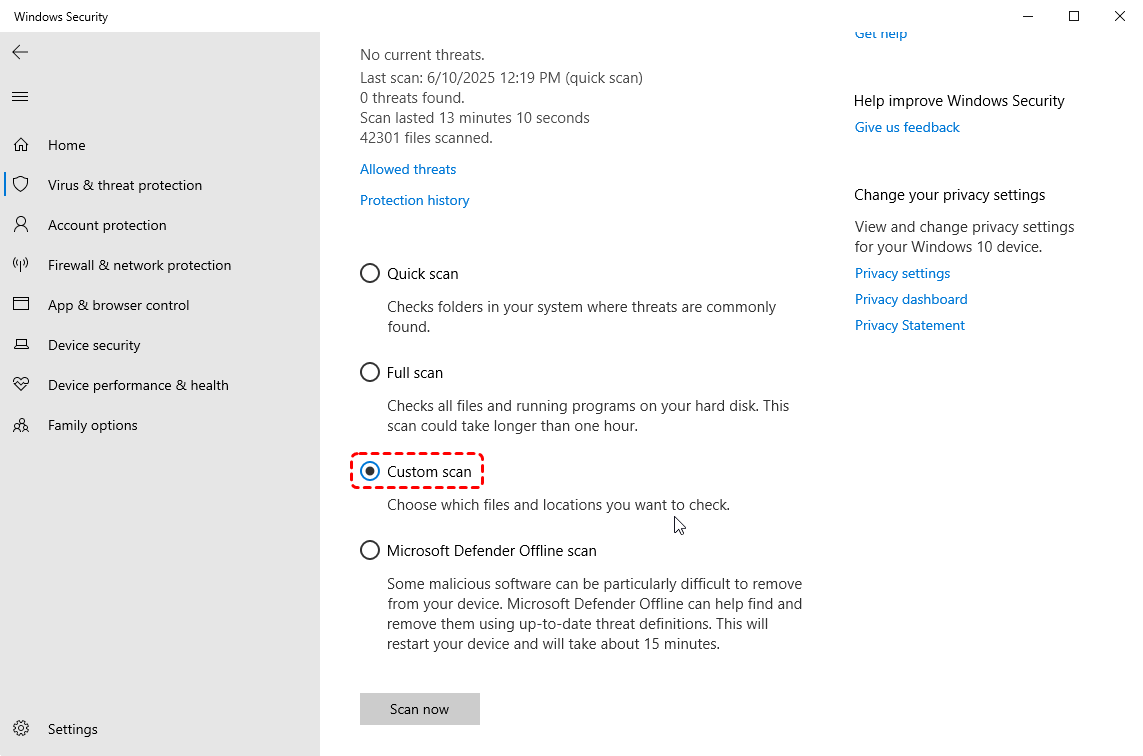Select Microsoft Defender Offline scan option
This screenshot has height=756, width=1143.
click(x=370, y=550)
